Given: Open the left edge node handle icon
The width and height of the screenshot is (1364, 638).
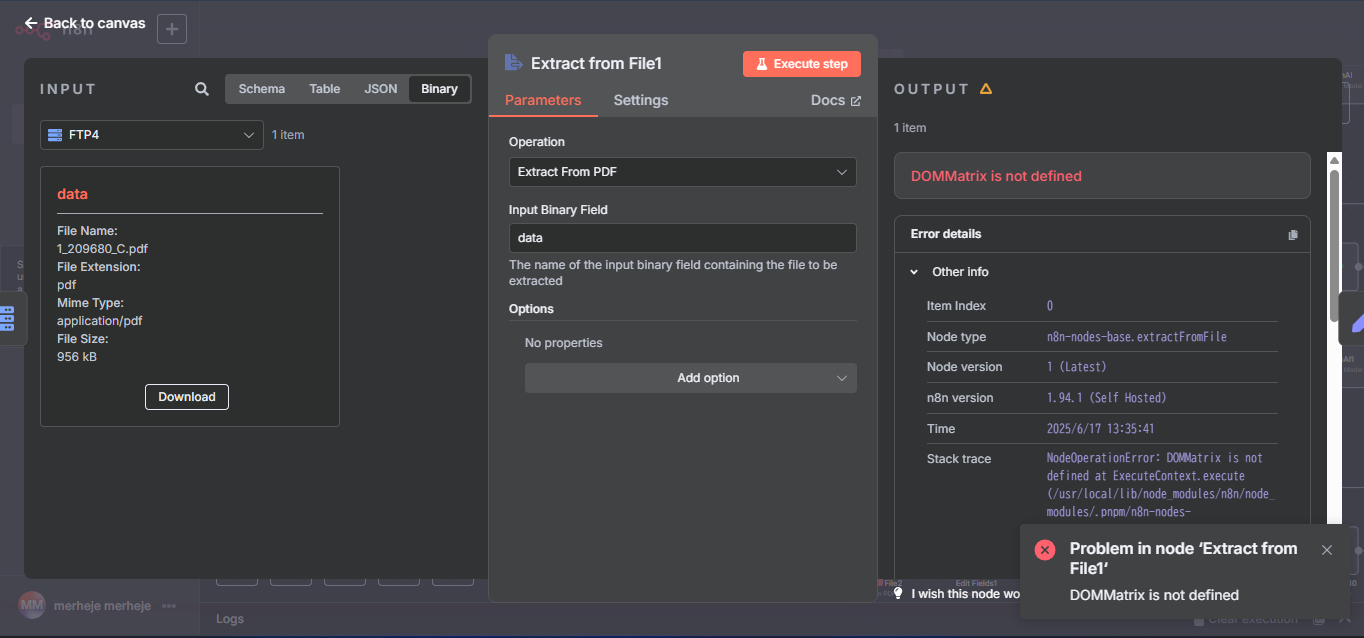Looking at the screenshot, I should (8, 318).
